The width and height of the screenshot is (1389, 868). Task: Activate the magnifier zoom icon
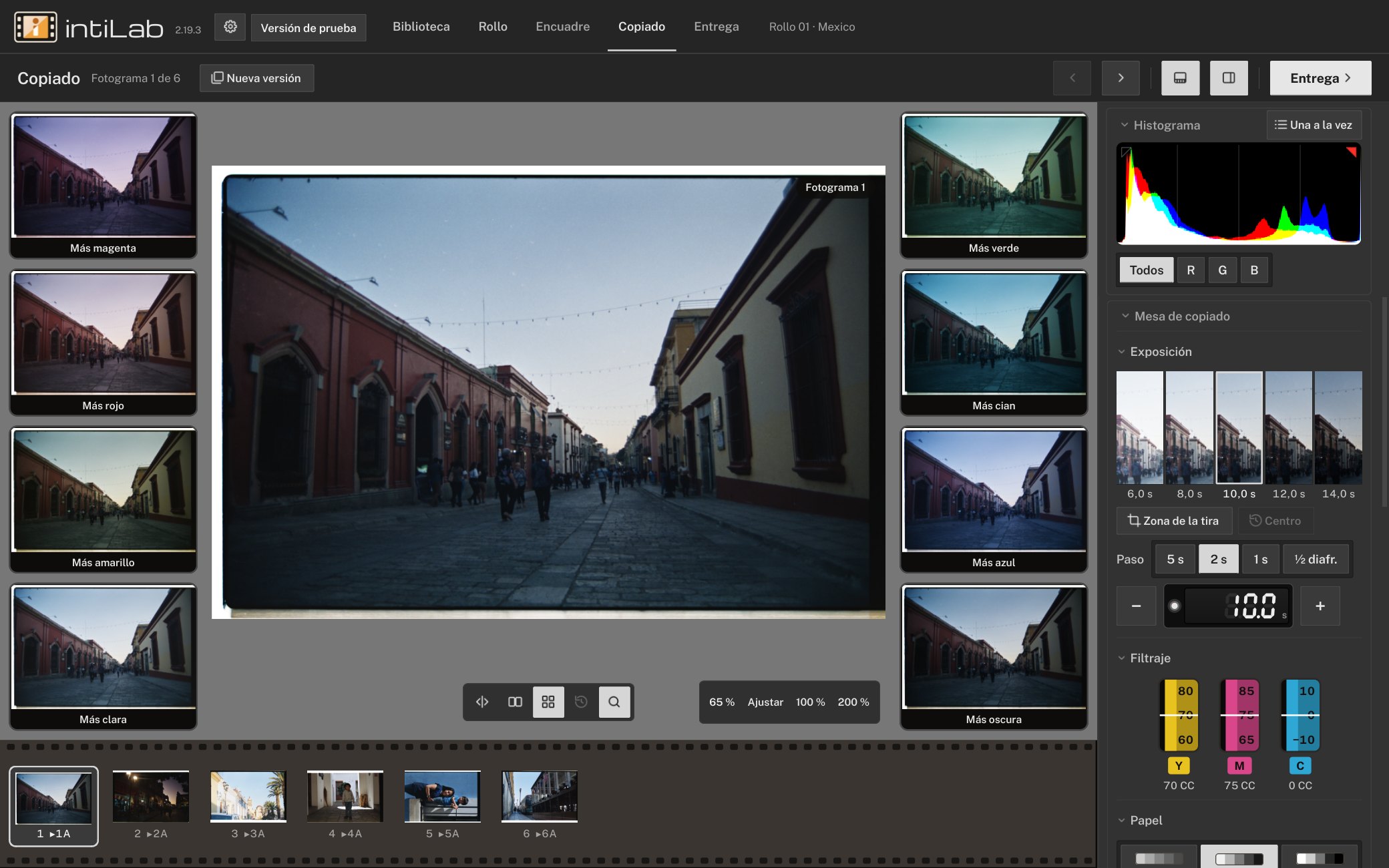point(614,702)
